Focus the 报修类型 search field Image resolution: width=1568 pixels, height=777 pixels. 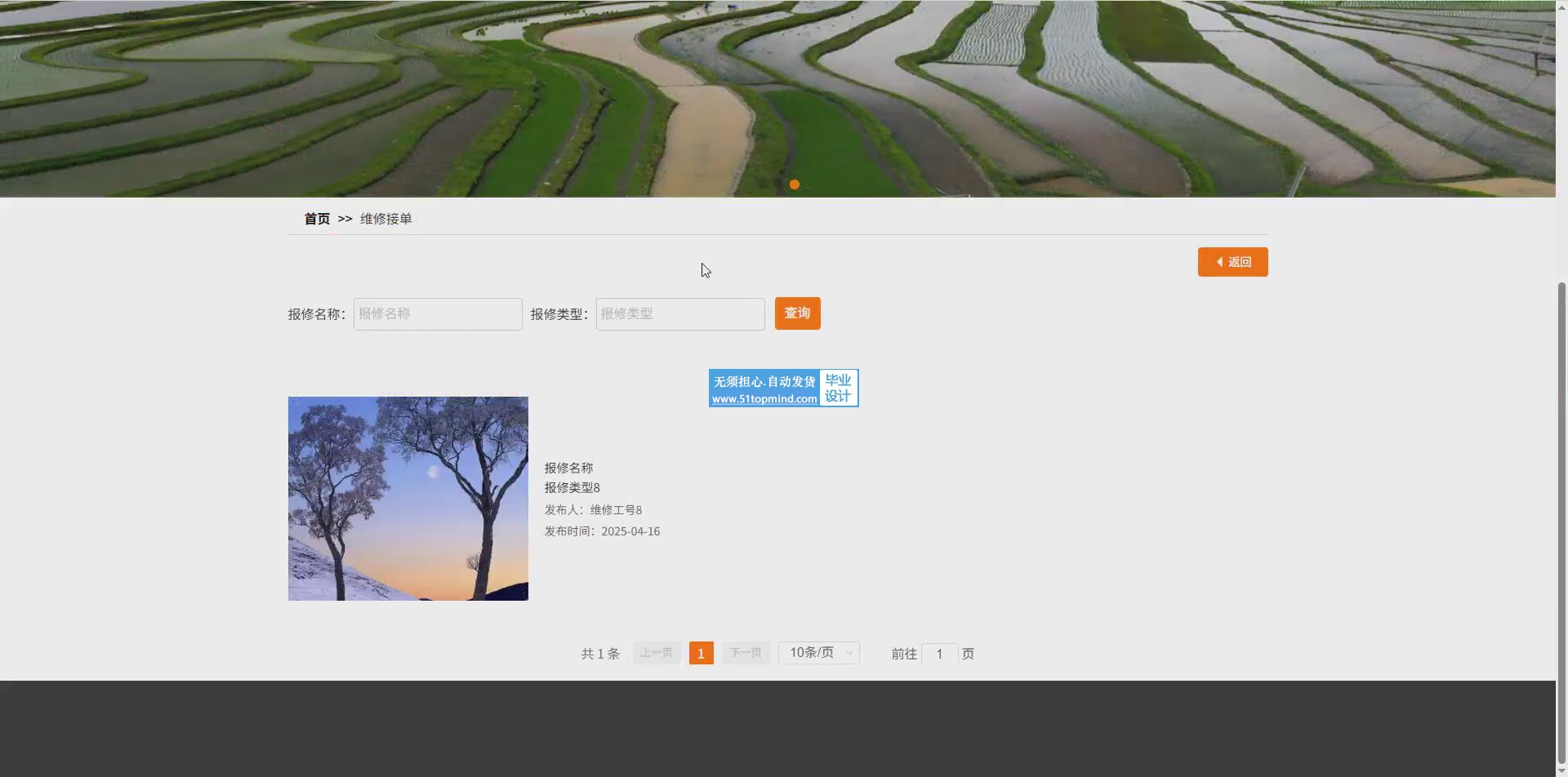[680, 314]
